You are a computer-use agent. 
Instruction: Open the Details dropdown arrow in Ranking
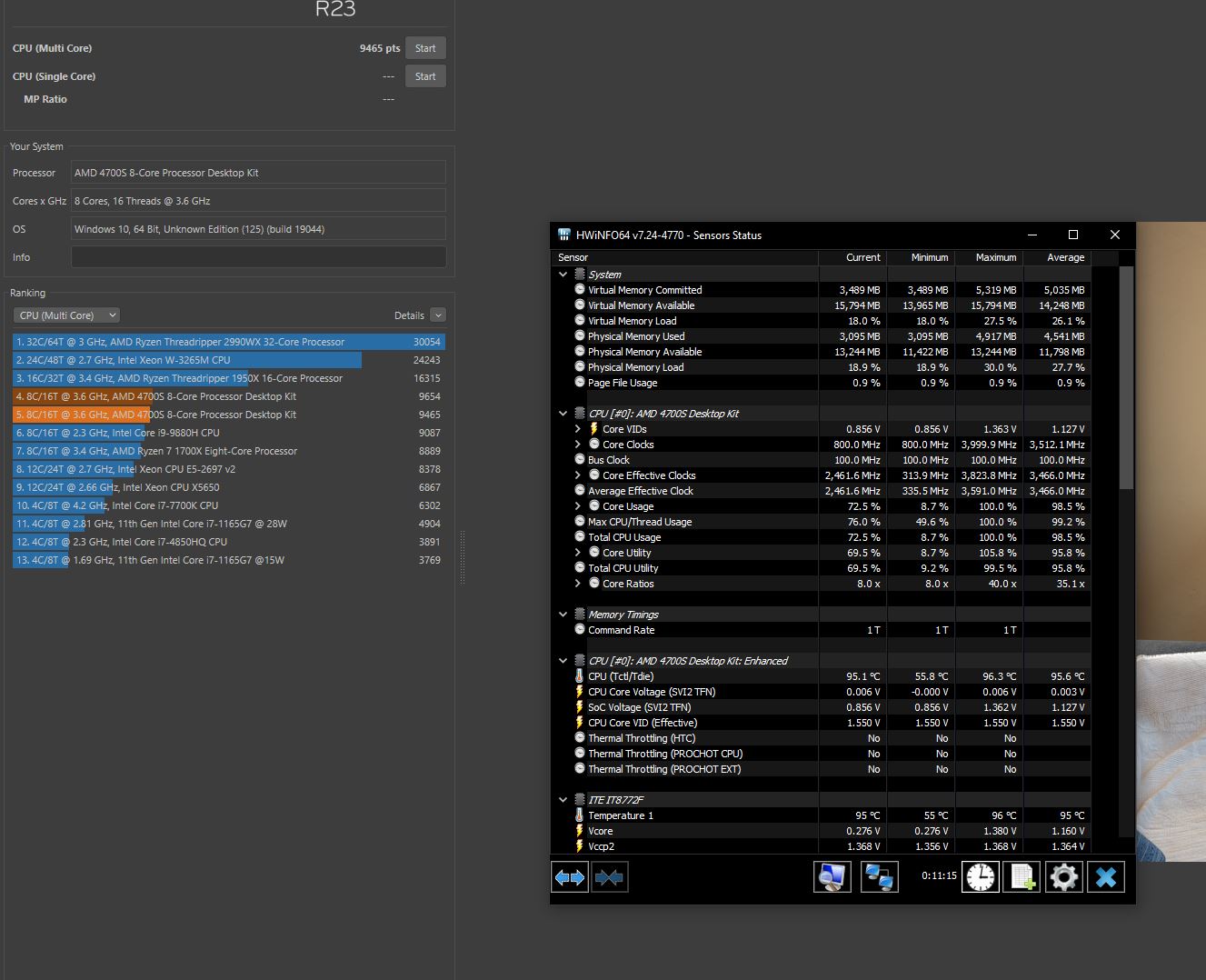pyautogui.click(x=438, y=315)
